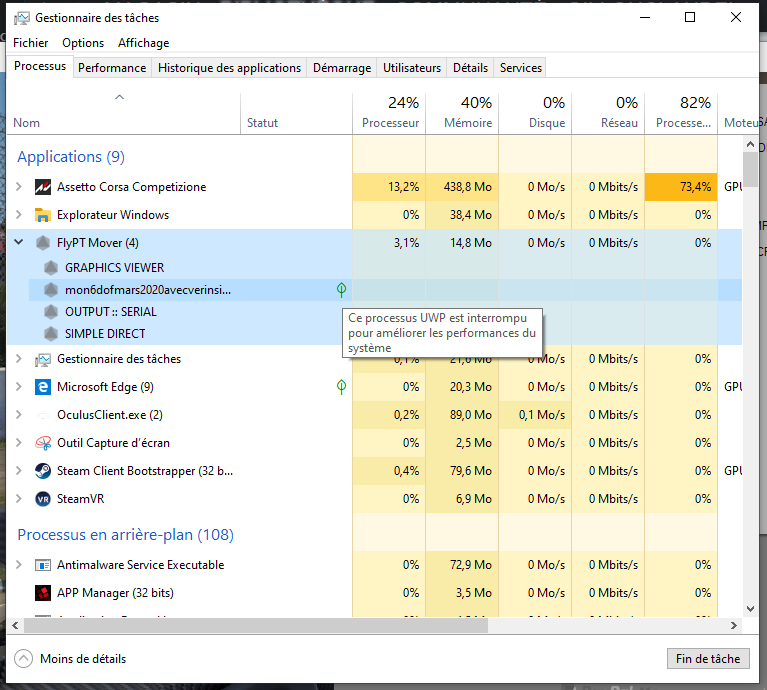The height and width of the screenshot is (690, 767).
Task: Click the Steam Client Bootstrapper icon
Action: tap(43, 471)
